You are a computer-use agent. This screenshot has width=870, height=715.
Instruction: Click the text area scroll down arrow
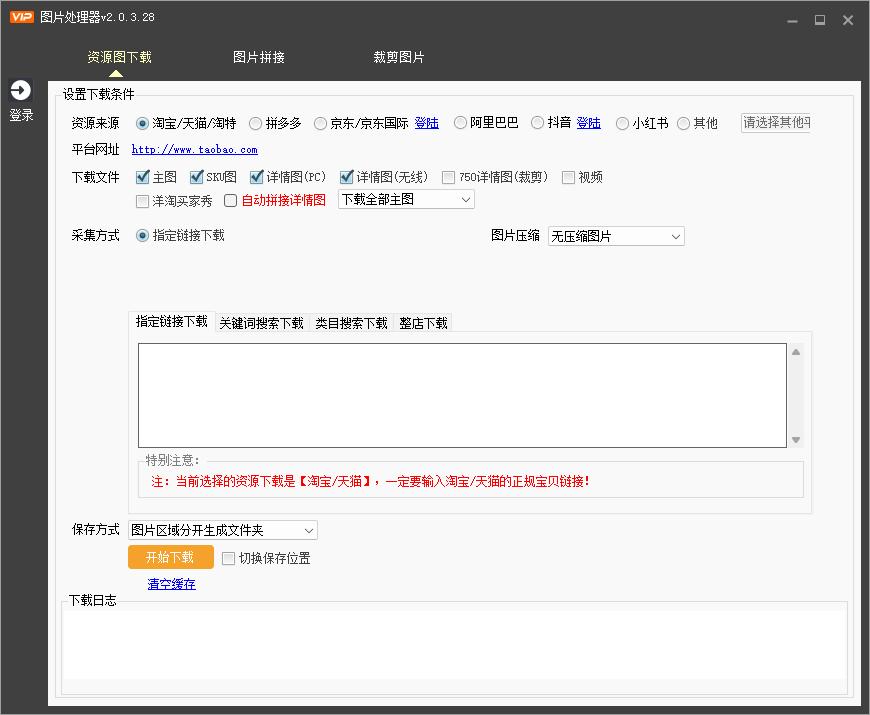[796, 440]
